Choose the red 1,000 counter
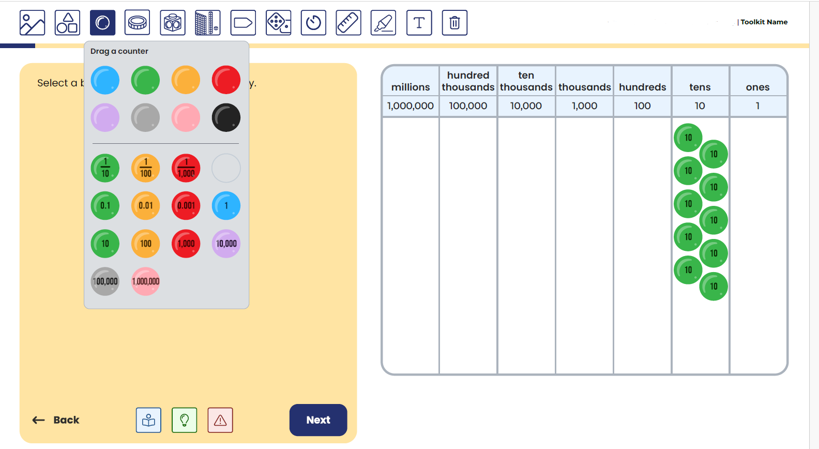Screen dimensions: 819x449 pos(186,243)
